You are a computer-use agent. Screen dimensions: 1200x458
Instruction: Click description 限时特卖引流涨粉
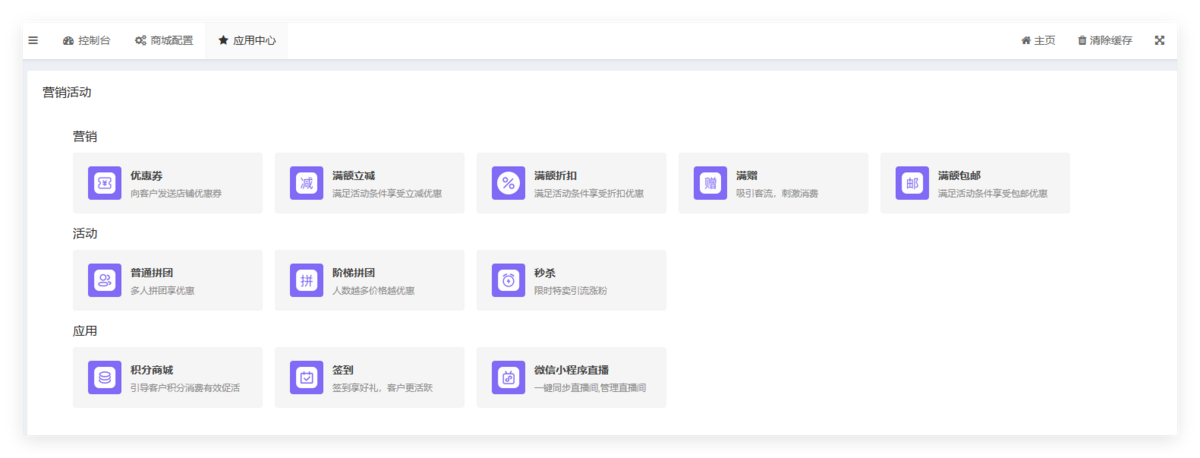(571, 290)
